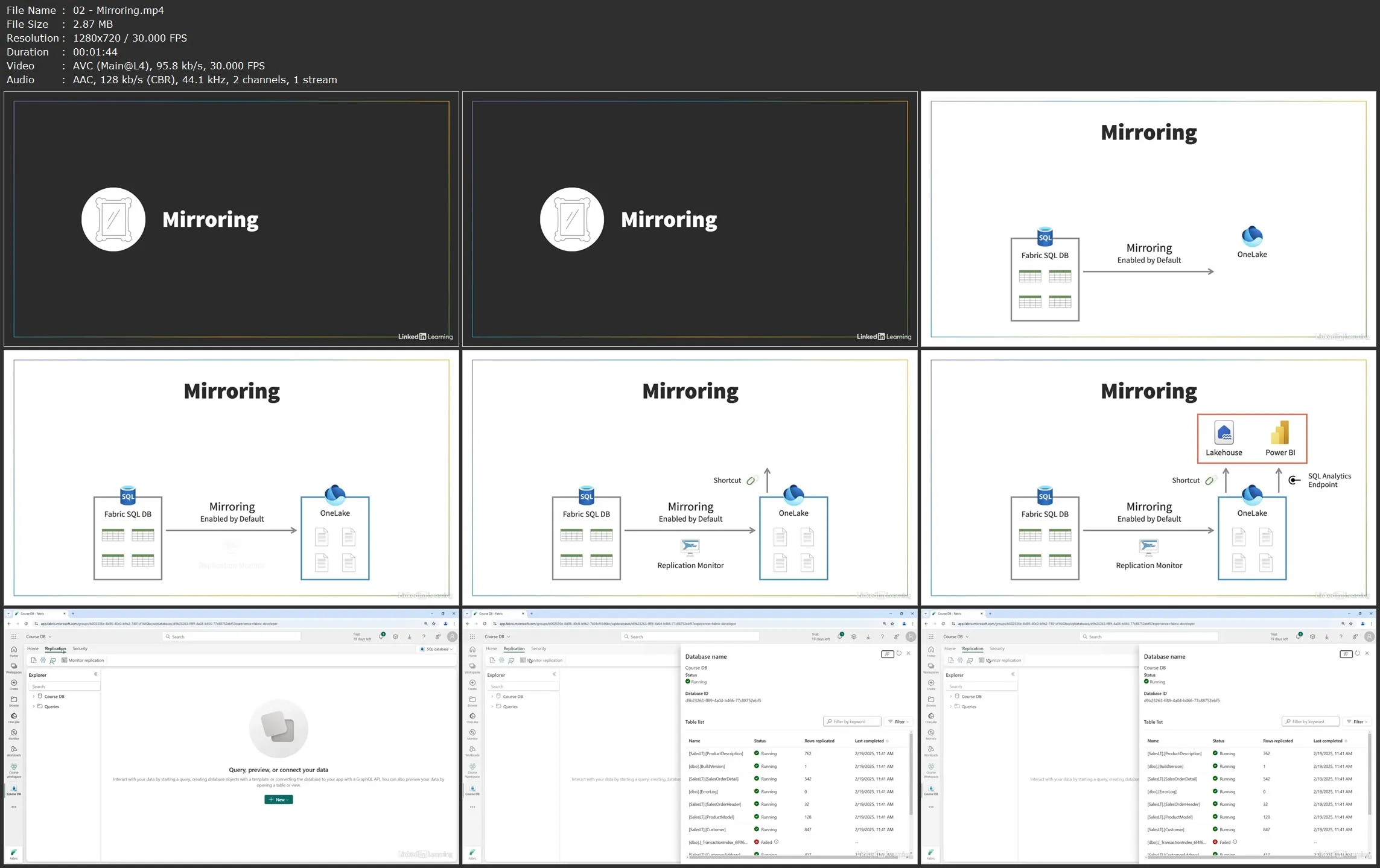The width and height of the screenshot is (1380, 868).
Task: Select the Replication tab in bottom-left frame
Action: 56,649
